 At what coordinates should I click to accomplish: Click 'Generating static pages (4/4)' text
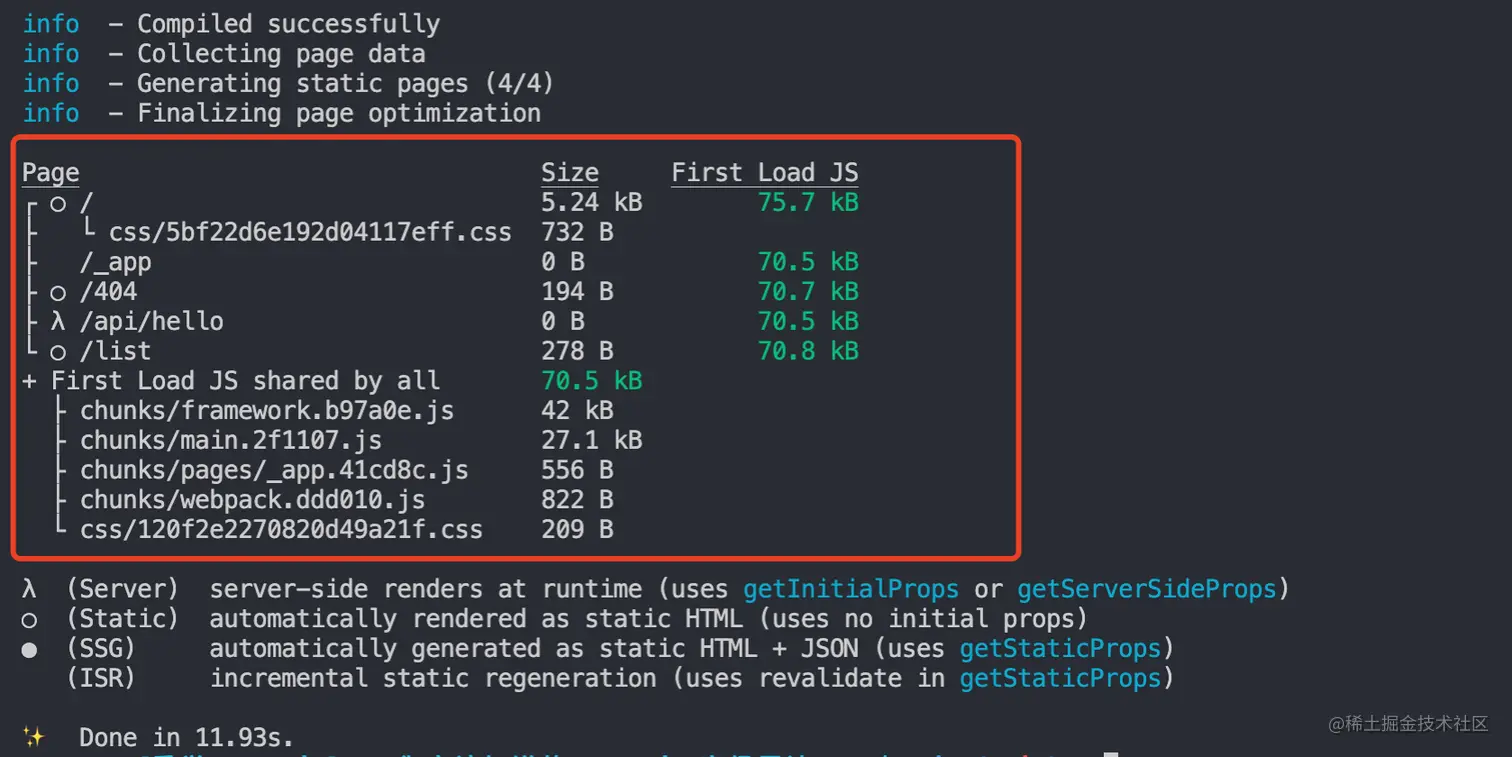pyautogui.click(x=345, y=83)
